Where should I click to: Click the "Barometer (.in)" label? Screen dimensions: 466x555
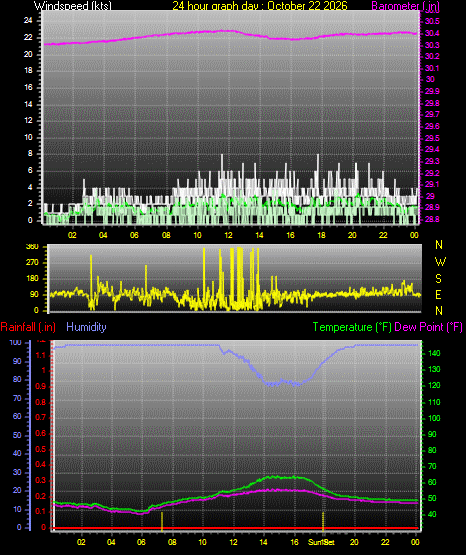[x=405, y=5]
